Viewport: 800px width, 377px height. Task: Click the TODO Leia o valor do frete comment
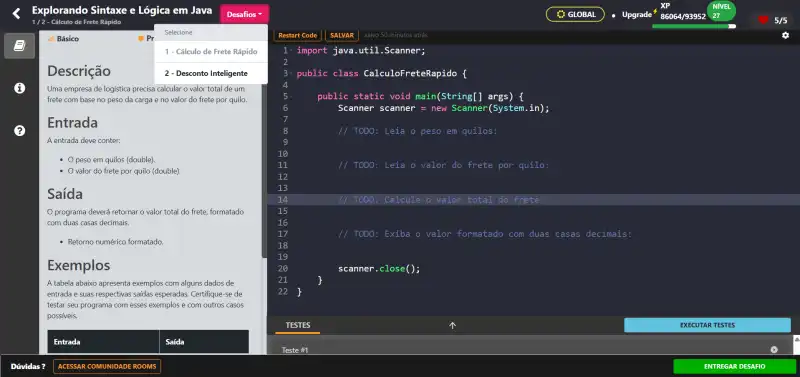(x=443, y=165)
